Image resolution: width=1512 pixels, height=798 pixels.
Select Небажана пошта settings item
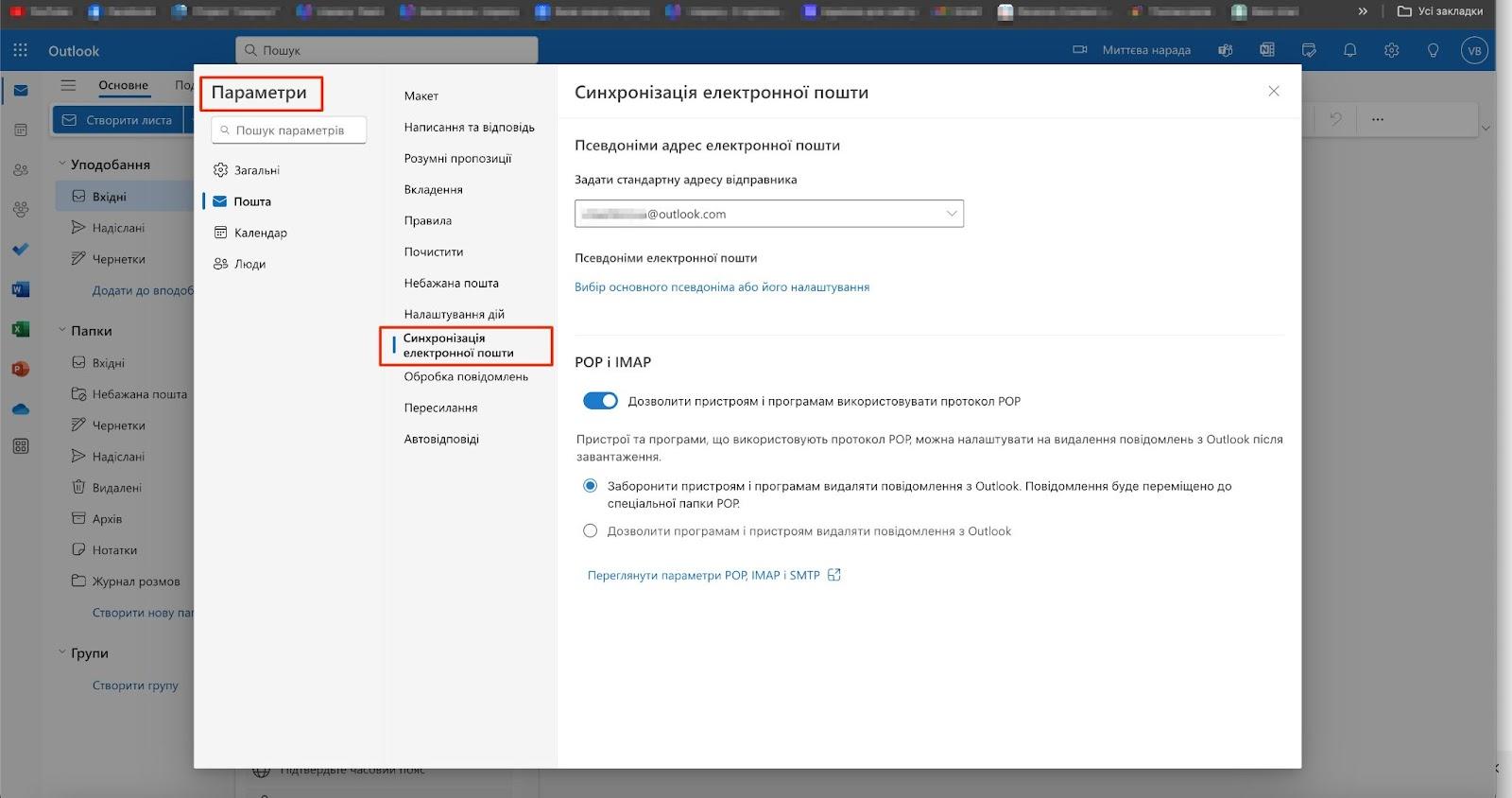click(452, 283)
